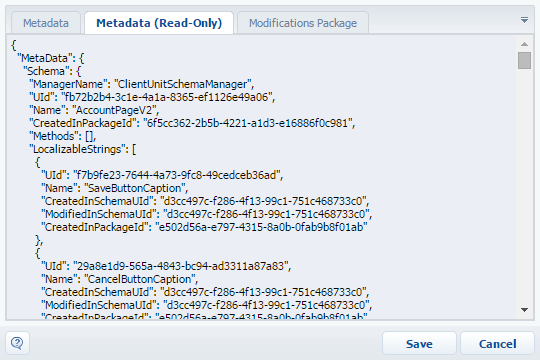Place cursor on the "MetaData" line
The image size is (540, 360).
tap(50, 58)
